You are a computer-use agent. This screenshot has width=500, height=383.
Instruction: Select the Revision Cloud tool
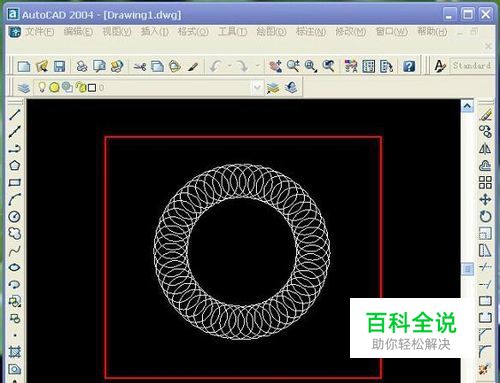tap(14, 234)
